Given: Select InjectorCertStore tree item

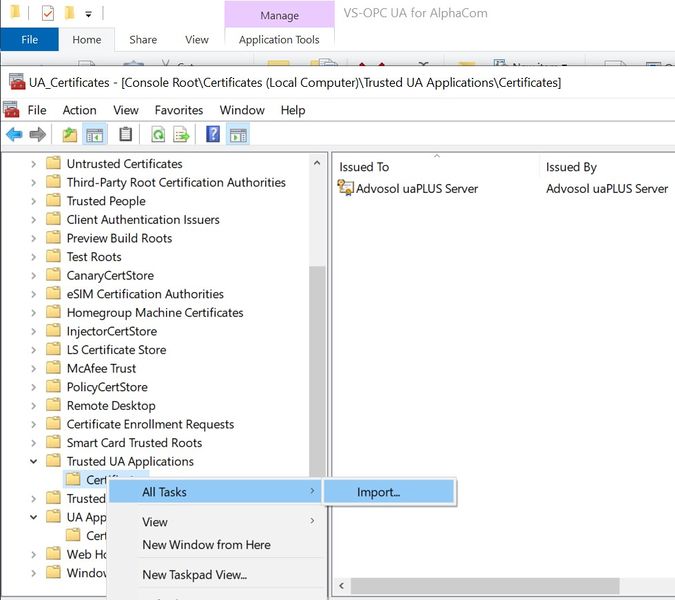Looking at the screenshot, I should pyautogui.click(x=111, y=331).
